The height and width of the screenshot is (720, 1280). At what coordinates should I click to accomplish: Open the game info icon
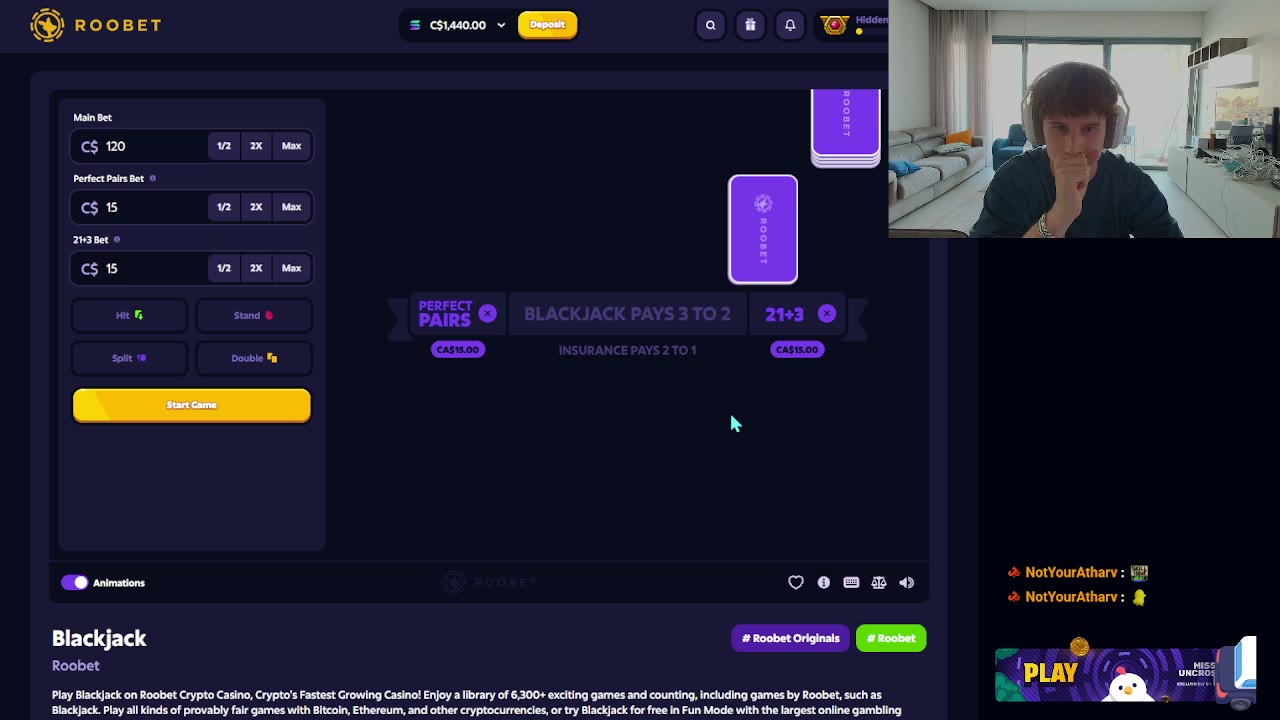click(824, 583)
